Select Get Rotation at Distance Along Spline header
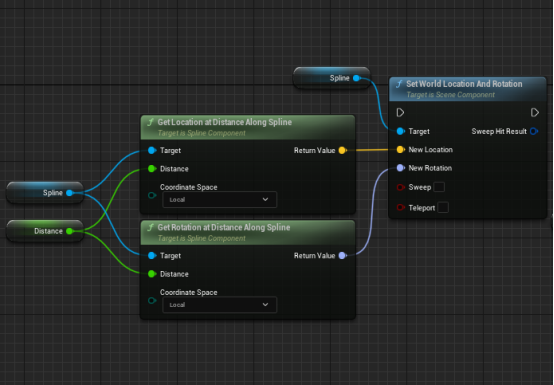Viewport: 554px width, 385px height. tap(248, 232)
